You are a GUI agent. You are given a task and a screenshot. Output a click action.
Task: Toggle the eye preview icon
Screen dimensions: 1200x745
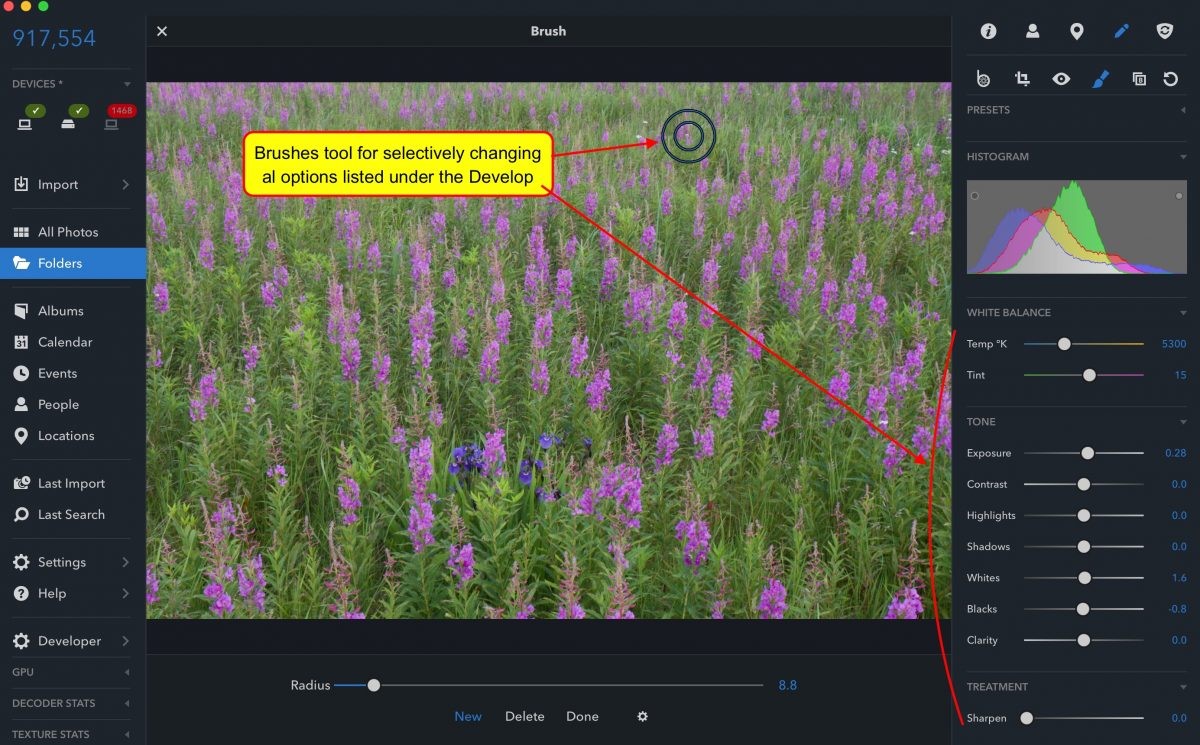coord(1061,79)
